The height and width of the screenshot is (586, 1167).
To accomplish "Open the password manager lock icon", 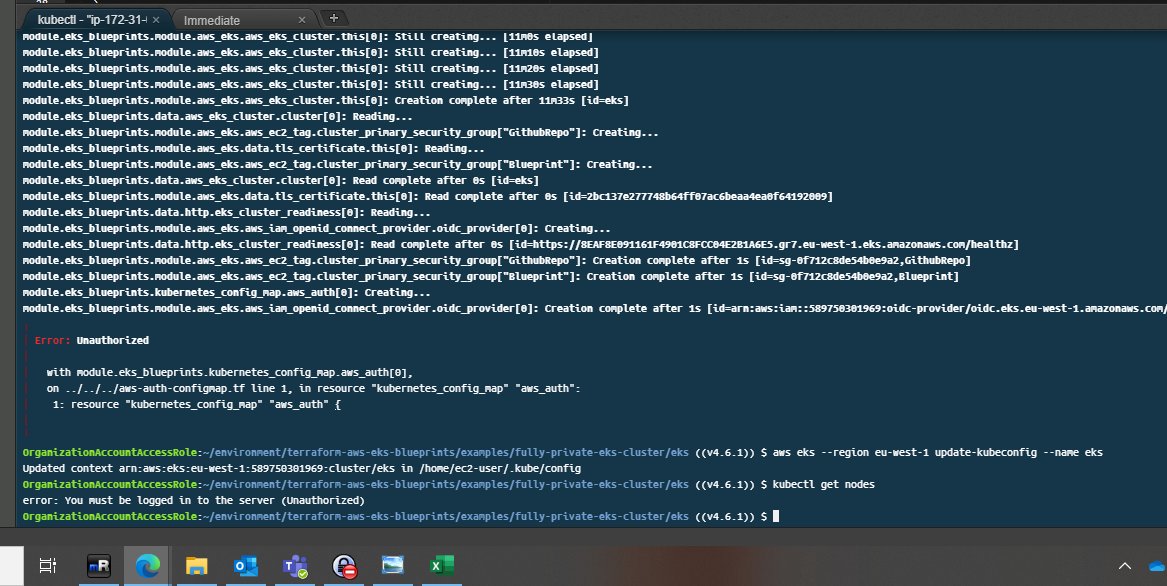I will [342, 566].
